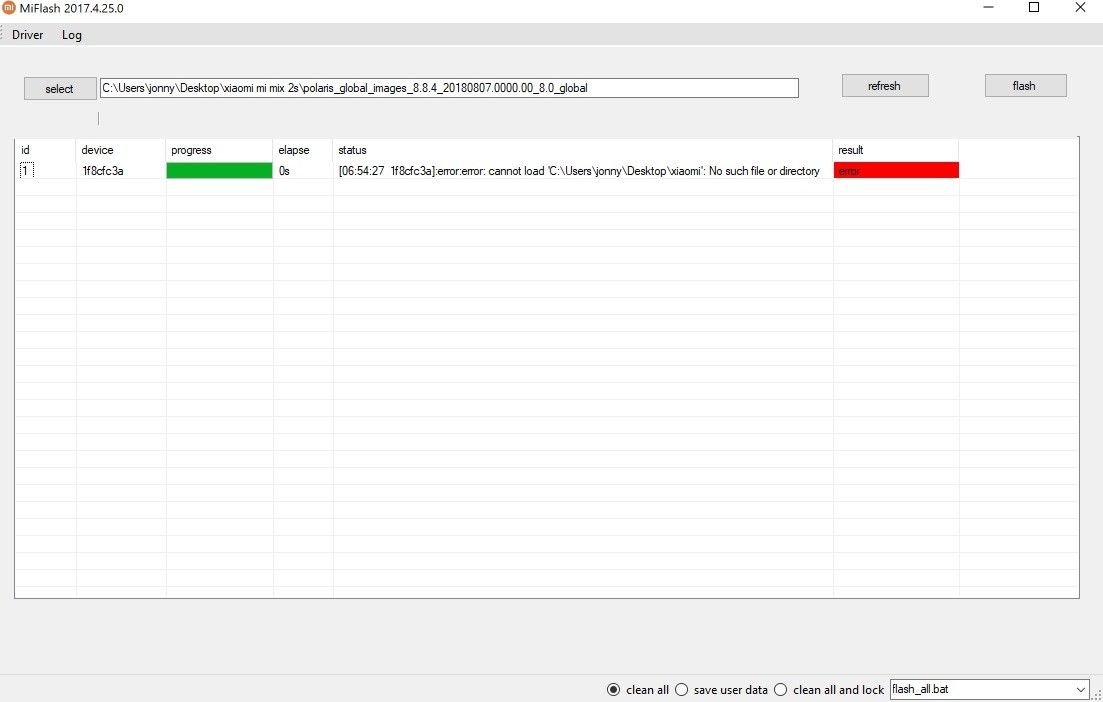Click the 'cannot load' error status message

579,171
